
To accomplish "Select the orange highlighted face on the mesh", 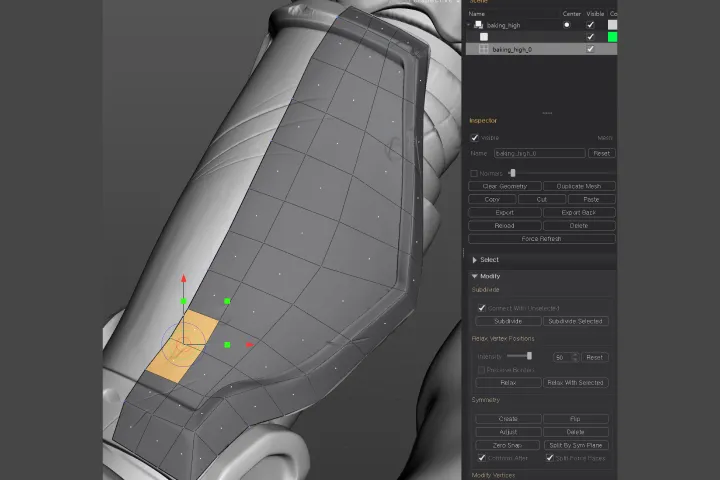I will (183, 346).
